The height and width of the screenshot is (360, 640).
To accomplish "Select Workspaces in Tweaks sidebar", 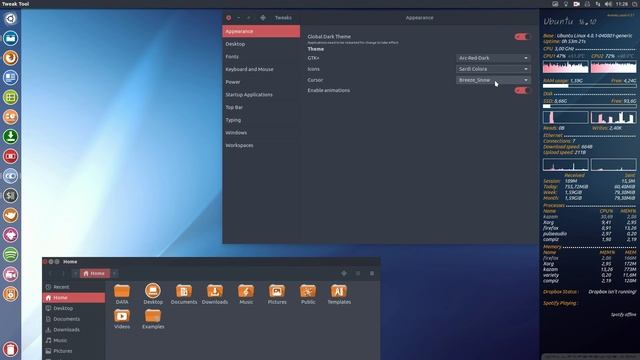I will pyautogui.click(x=261, y=145).
